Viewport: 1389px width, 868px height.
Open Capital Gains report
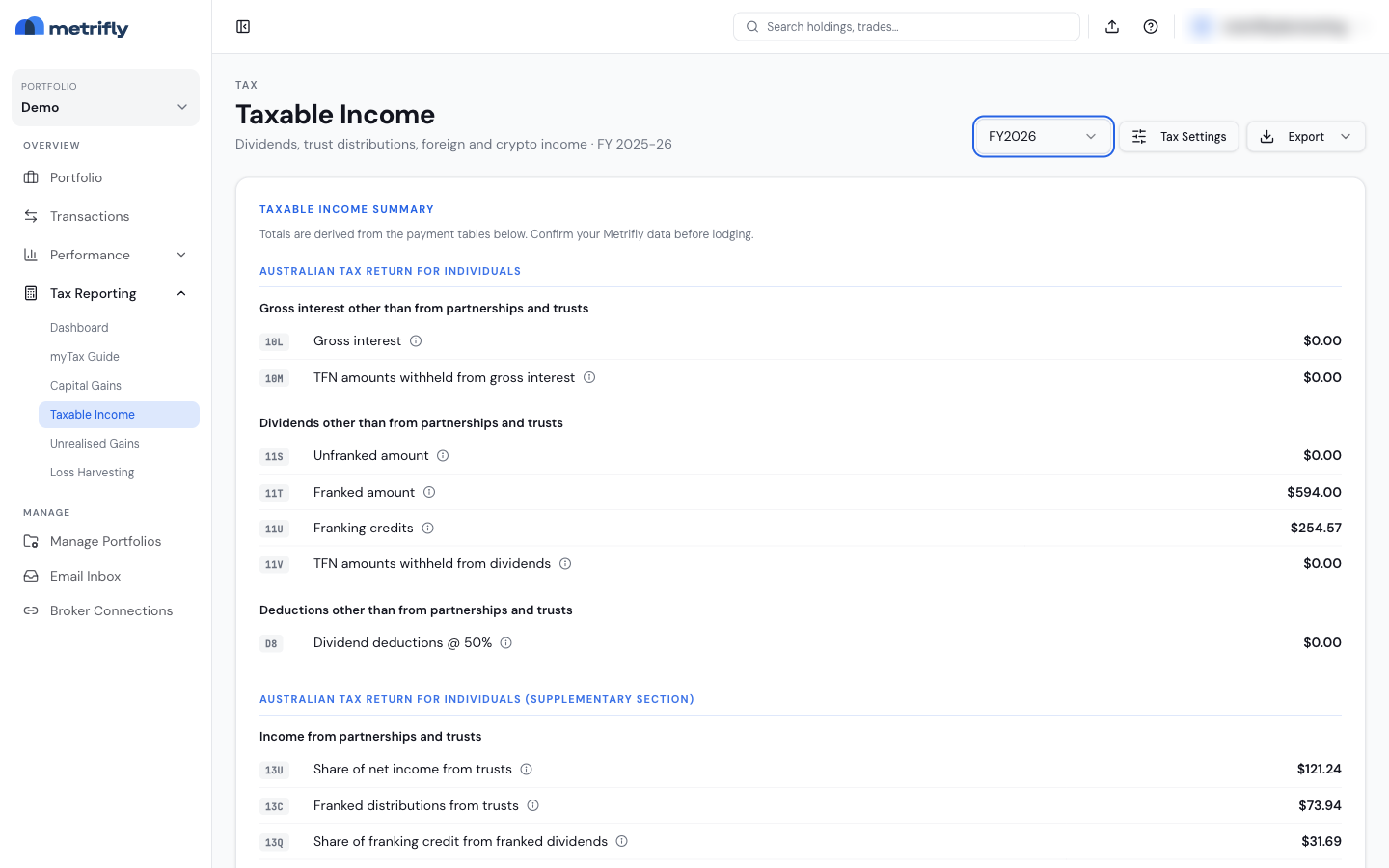click(x=119, y=386)
